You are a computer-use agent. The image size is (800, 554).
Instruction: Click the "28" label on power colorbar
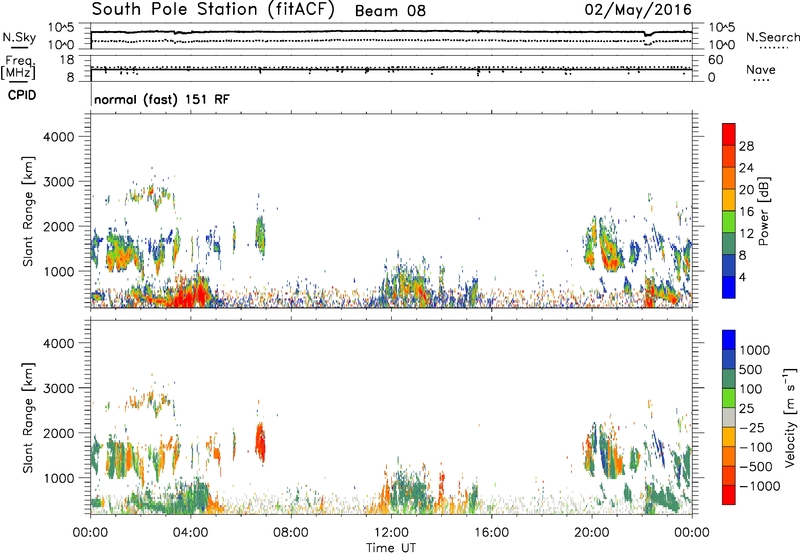[x=746, y=146]
